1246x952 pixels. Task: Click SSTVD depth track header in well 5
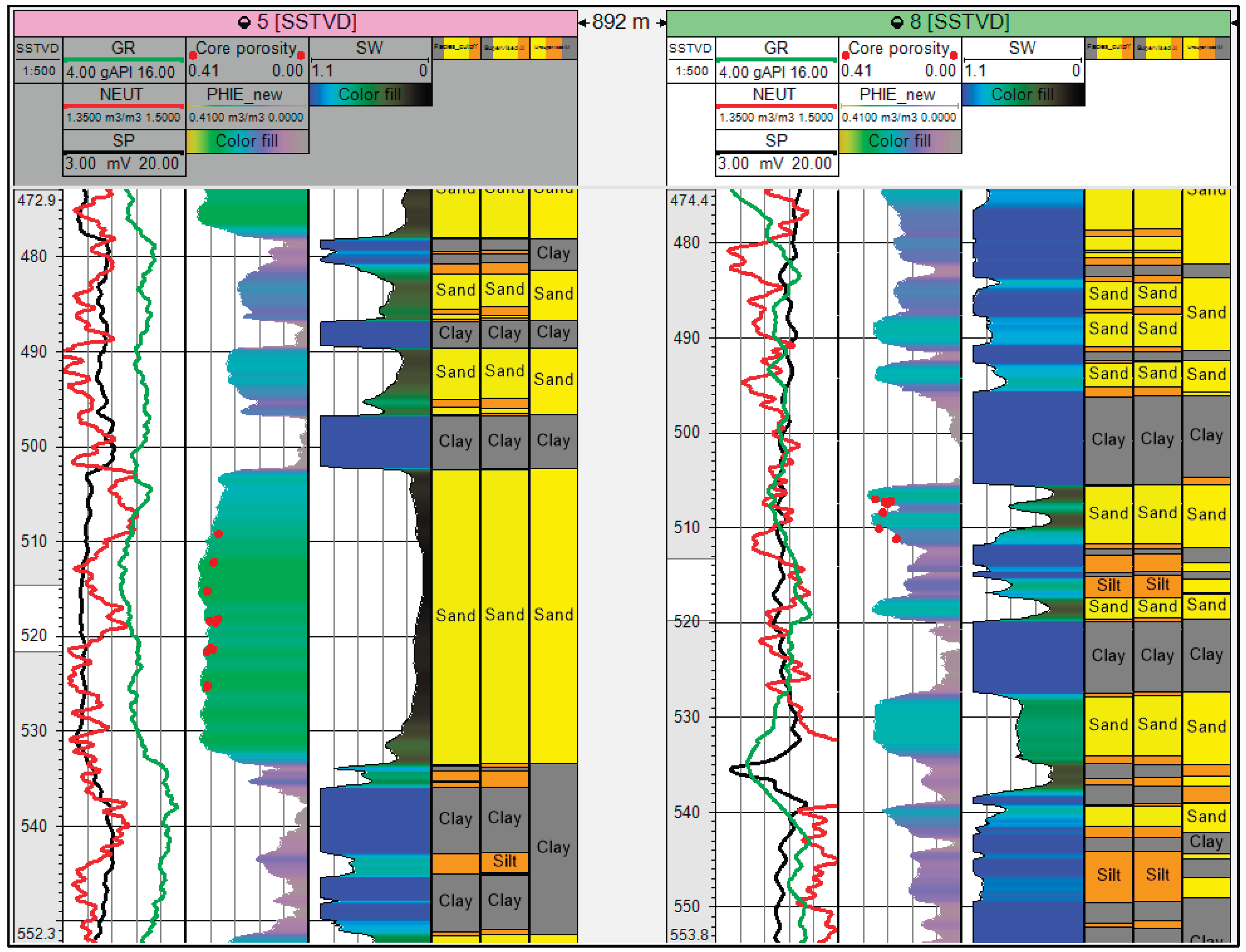coord(38,49)
